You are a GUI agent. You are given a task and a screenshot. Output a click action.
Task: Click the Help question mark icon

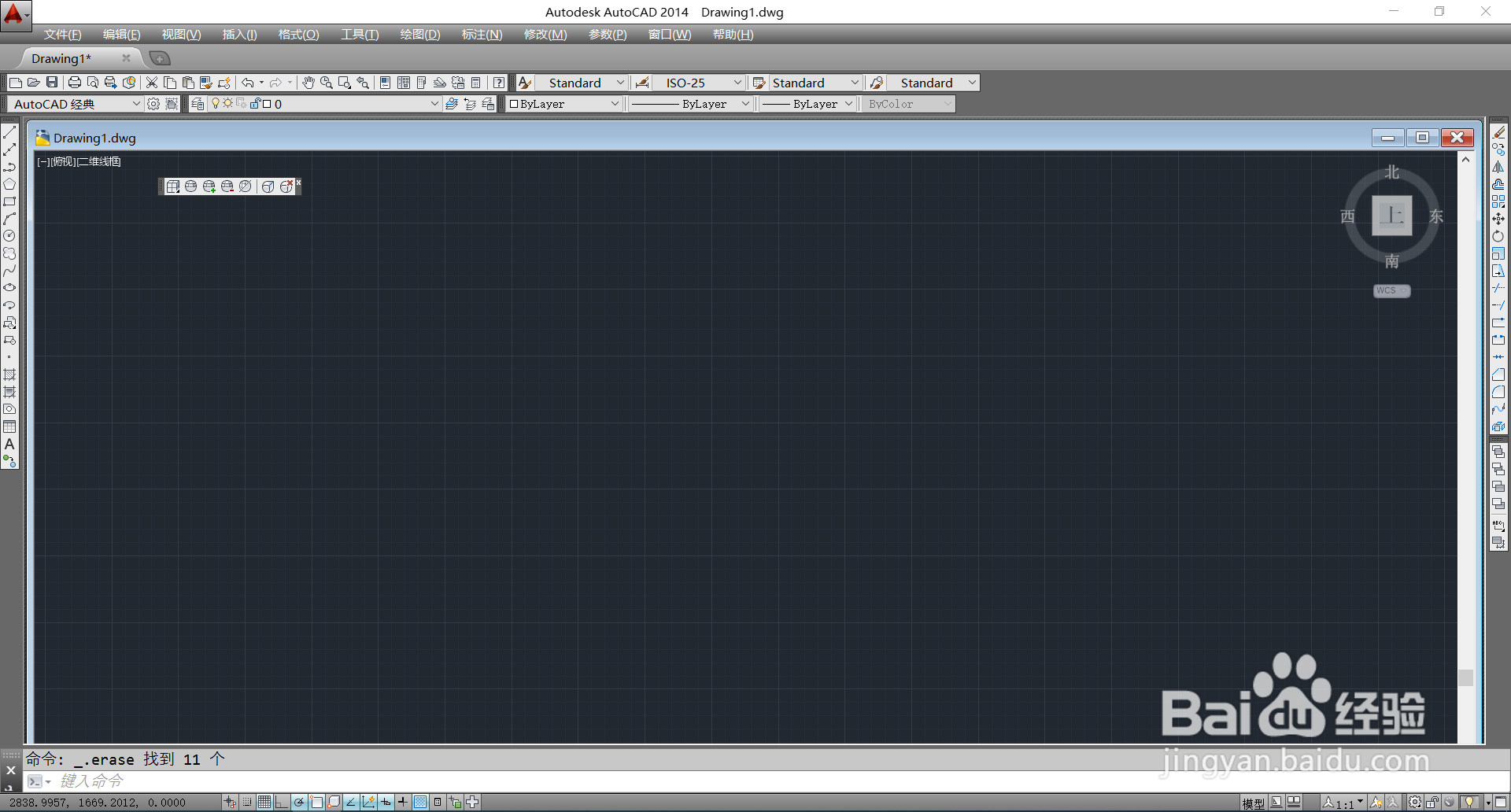point(499,83)
